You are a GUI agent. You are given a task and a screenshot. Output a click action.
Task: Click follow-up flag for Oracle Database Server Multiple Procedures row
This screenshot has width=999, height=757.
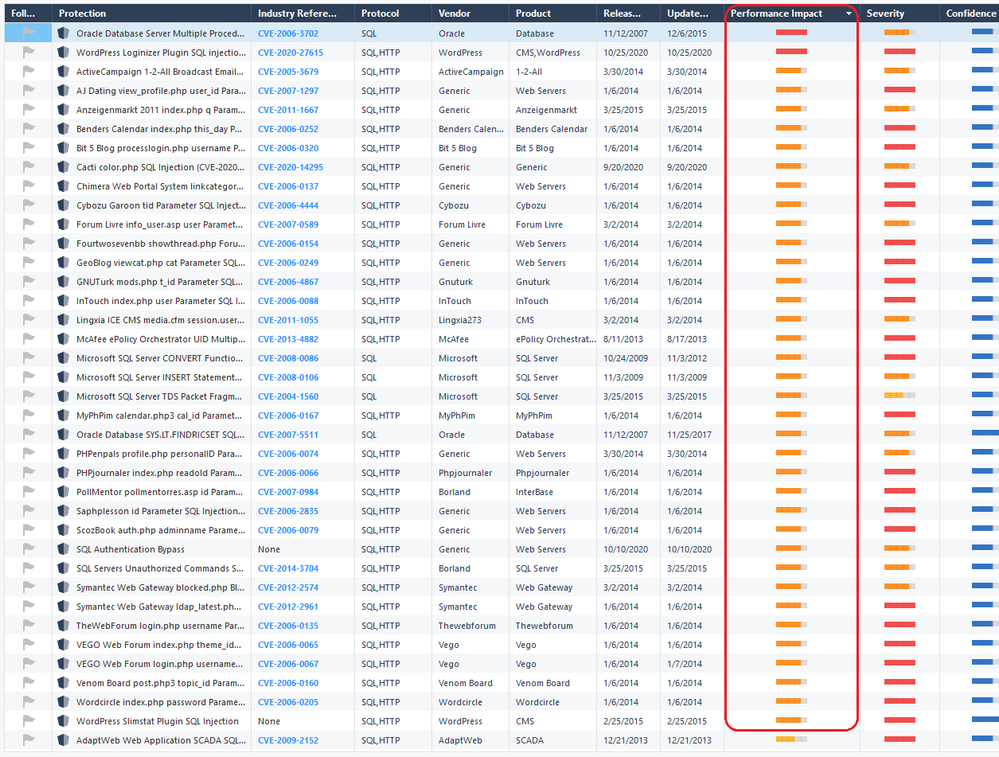click(29, 33)
